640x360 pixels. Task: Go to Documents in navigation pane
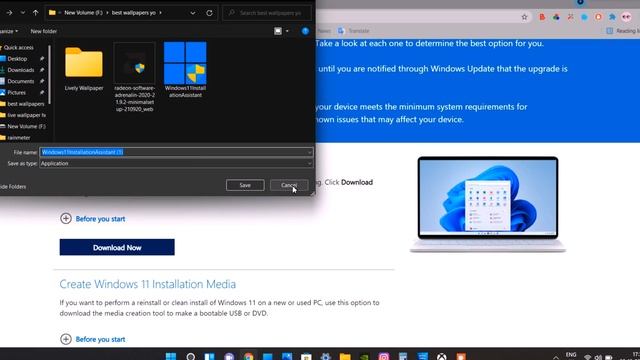20,81
